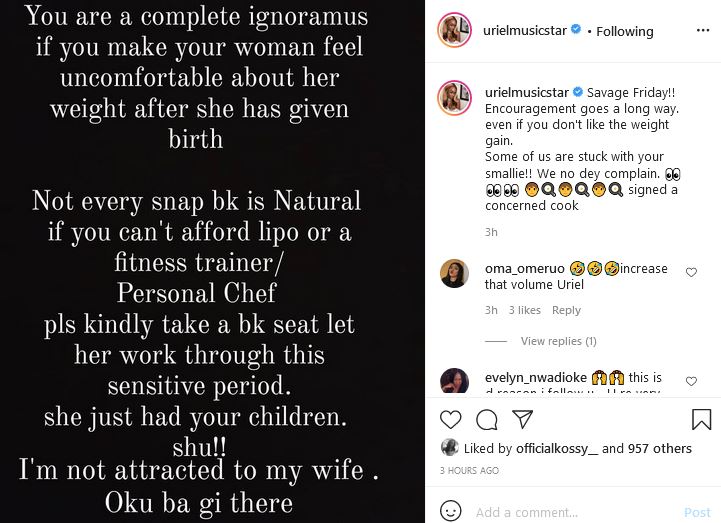Like the post with the heart icon
721x523 pixels.
coord(451,419)
